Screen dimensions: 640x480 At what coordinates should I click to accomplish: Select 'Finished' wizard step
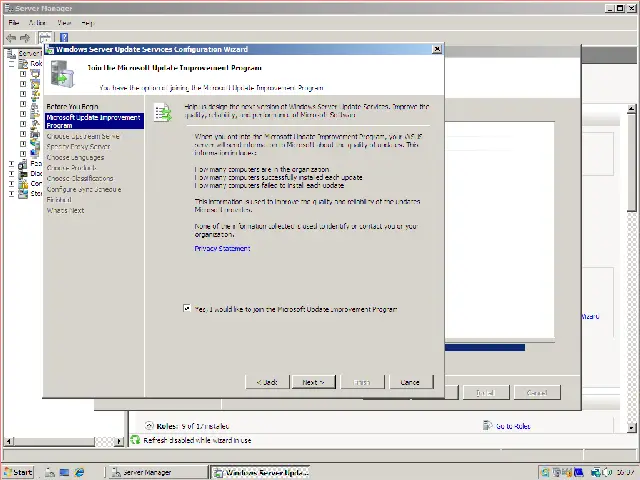[x=59, y=200]
